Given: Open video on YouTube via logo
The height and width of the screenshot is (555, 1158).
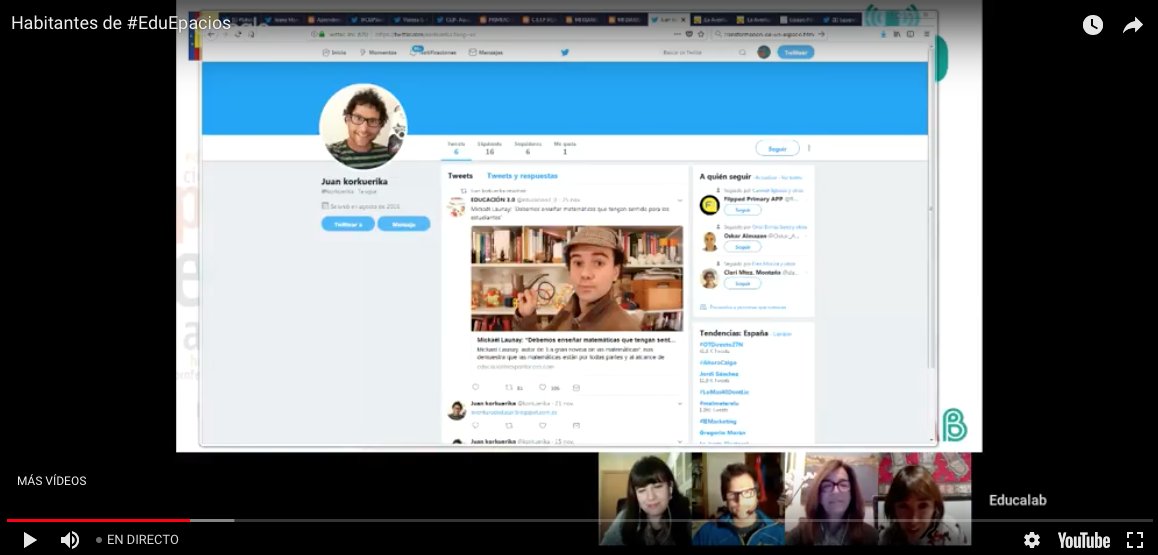Looking at the screenshot, I should [1083, 540].
